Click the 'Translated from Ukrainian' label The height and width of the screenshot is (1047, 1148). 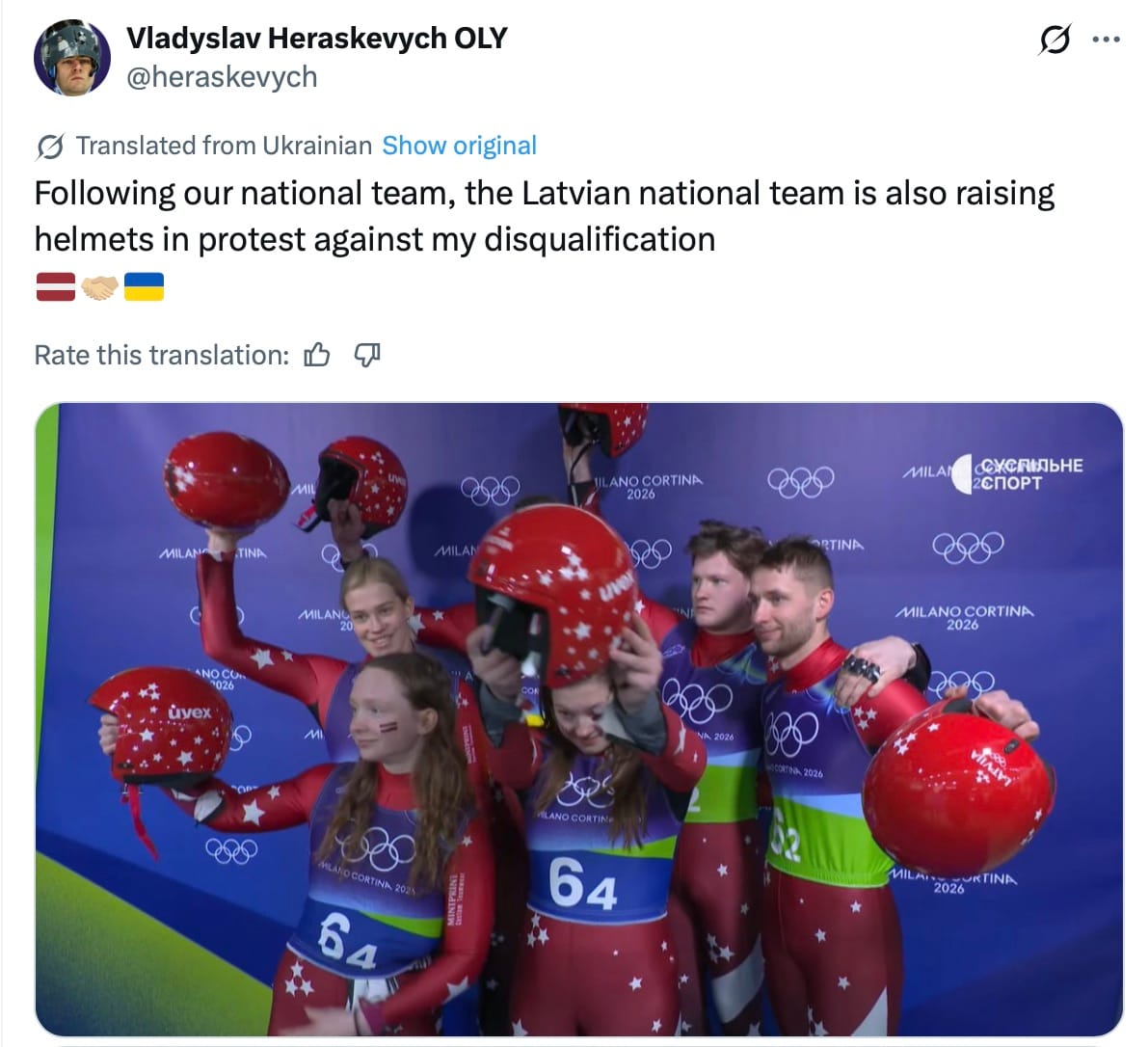click(224, 146)
